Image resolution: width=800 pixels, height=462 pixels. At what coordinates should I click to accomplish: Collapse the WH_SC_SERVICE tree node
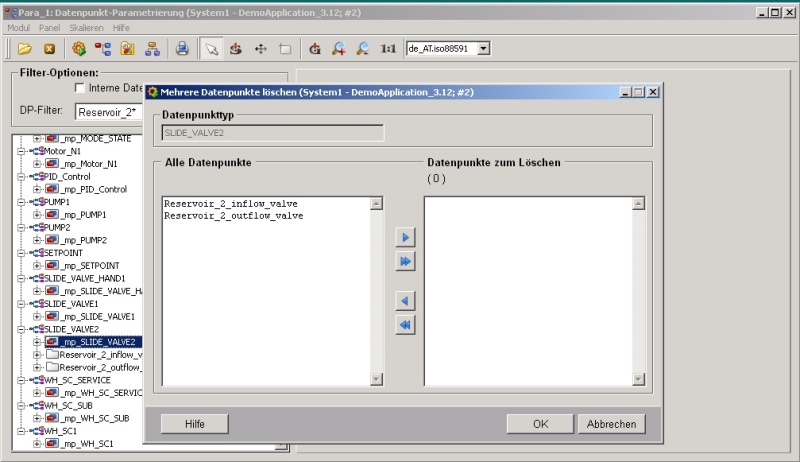21,380
